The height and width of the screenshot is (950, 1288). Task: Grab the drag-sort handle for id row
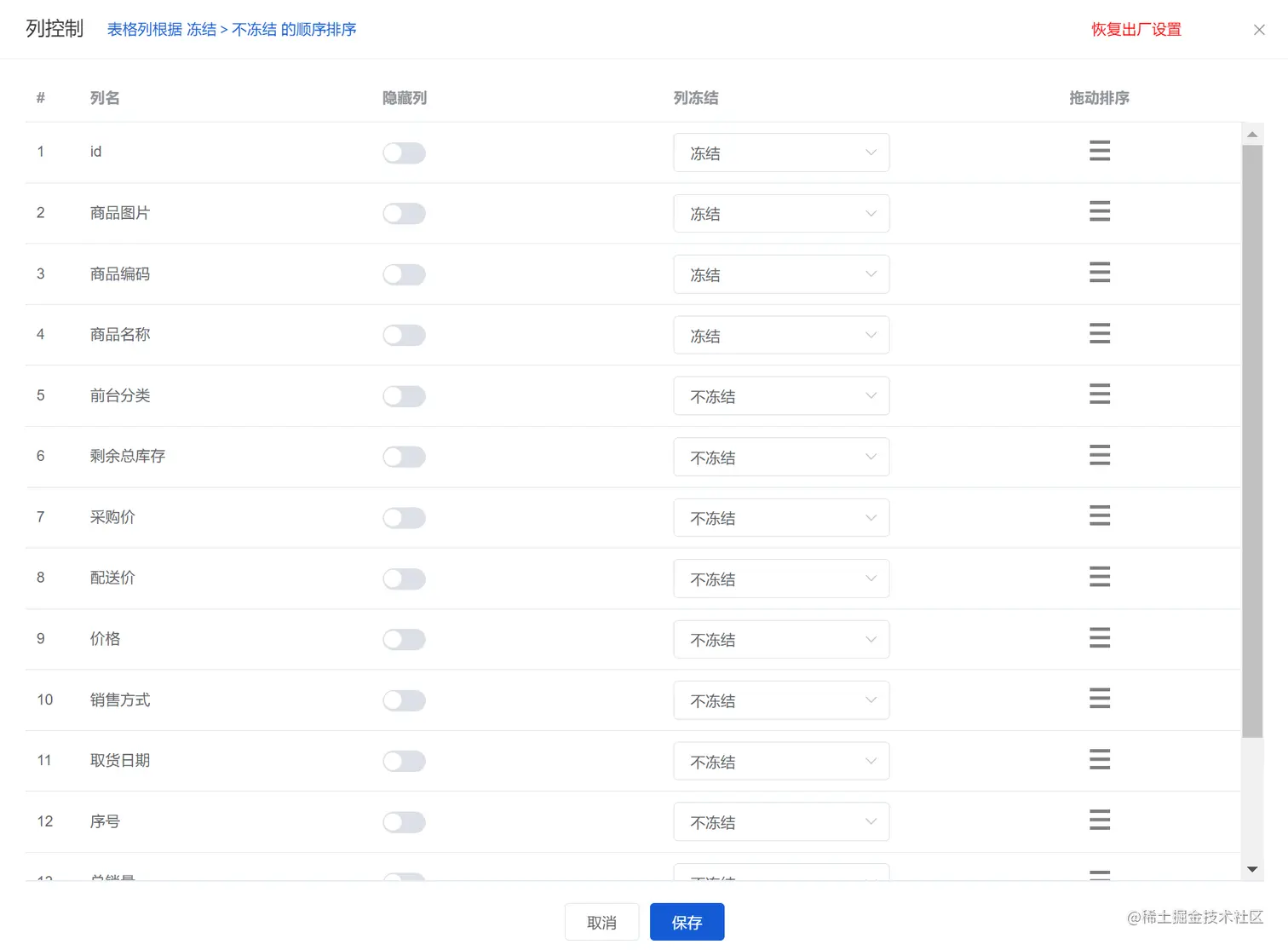tap(1100, 151)
